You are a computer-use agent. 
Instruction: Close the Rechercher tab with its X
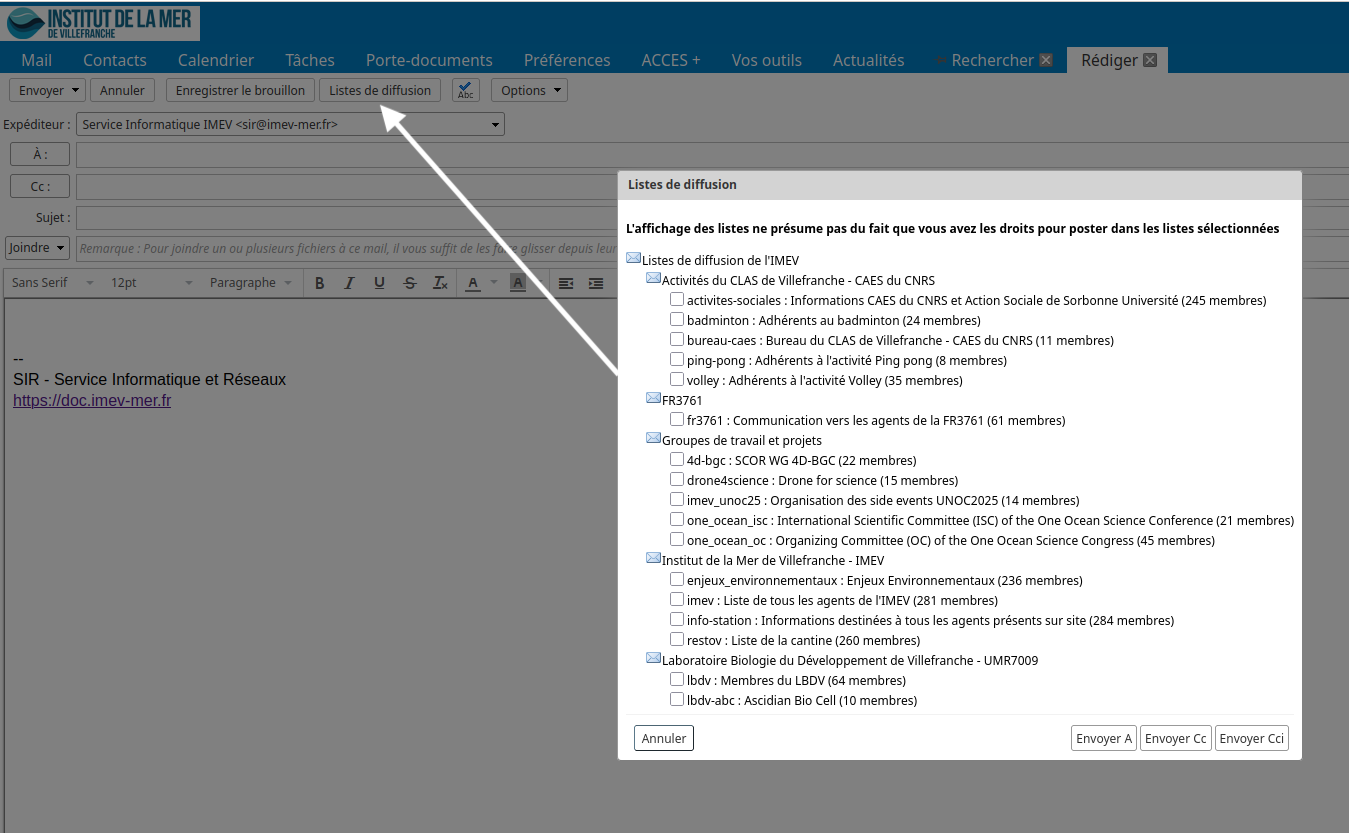point(1046,60)
